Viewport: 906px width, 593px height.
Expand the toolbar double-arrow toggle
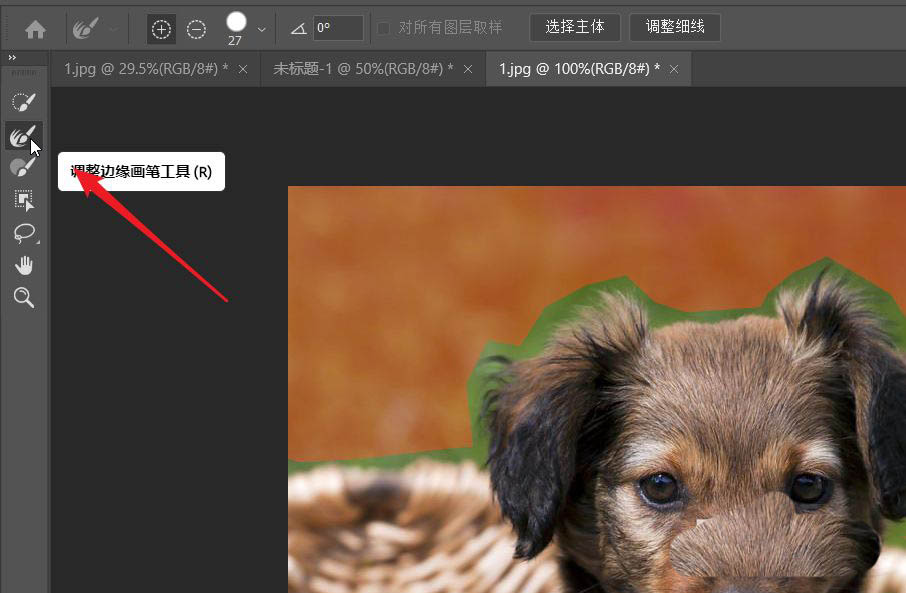pyautogui.click(x=12, y=57)
